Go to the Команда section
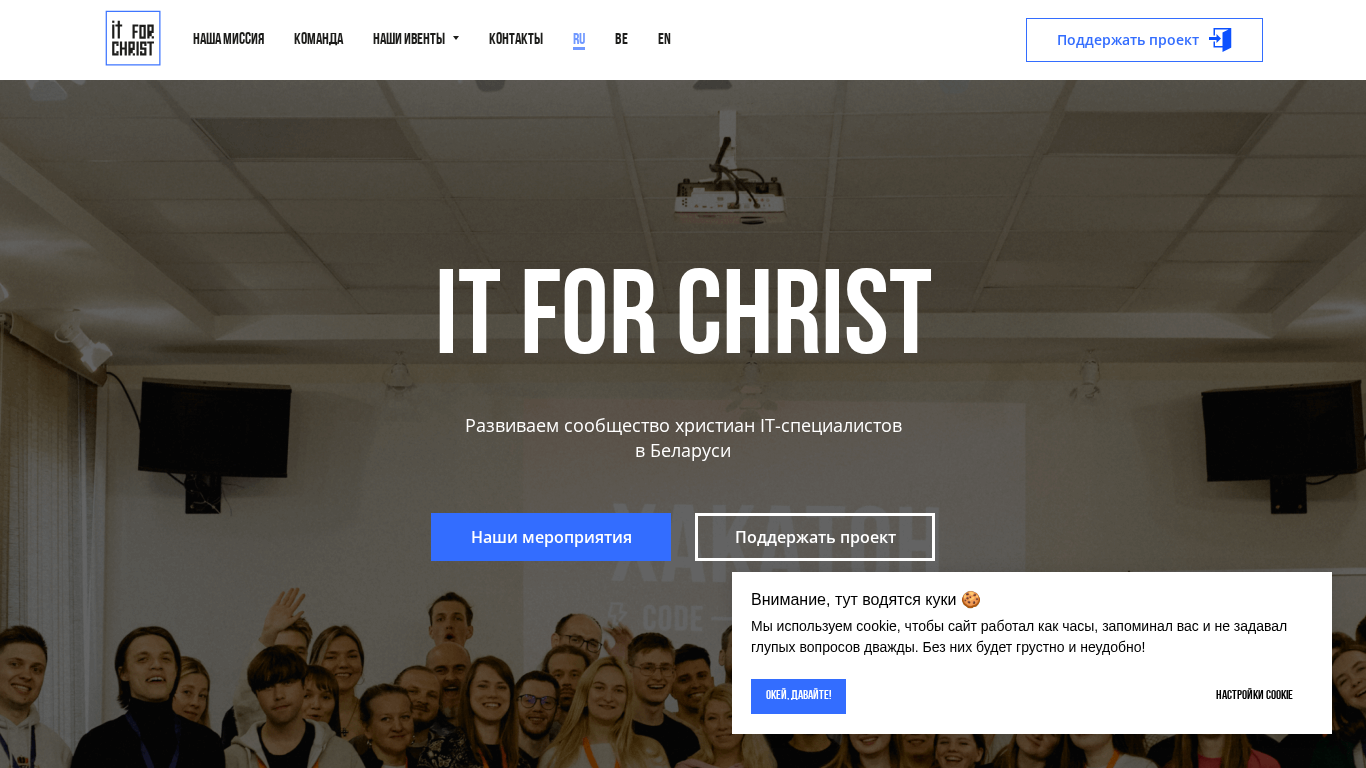Viewport: 1366px width, 768px height. 318,39
